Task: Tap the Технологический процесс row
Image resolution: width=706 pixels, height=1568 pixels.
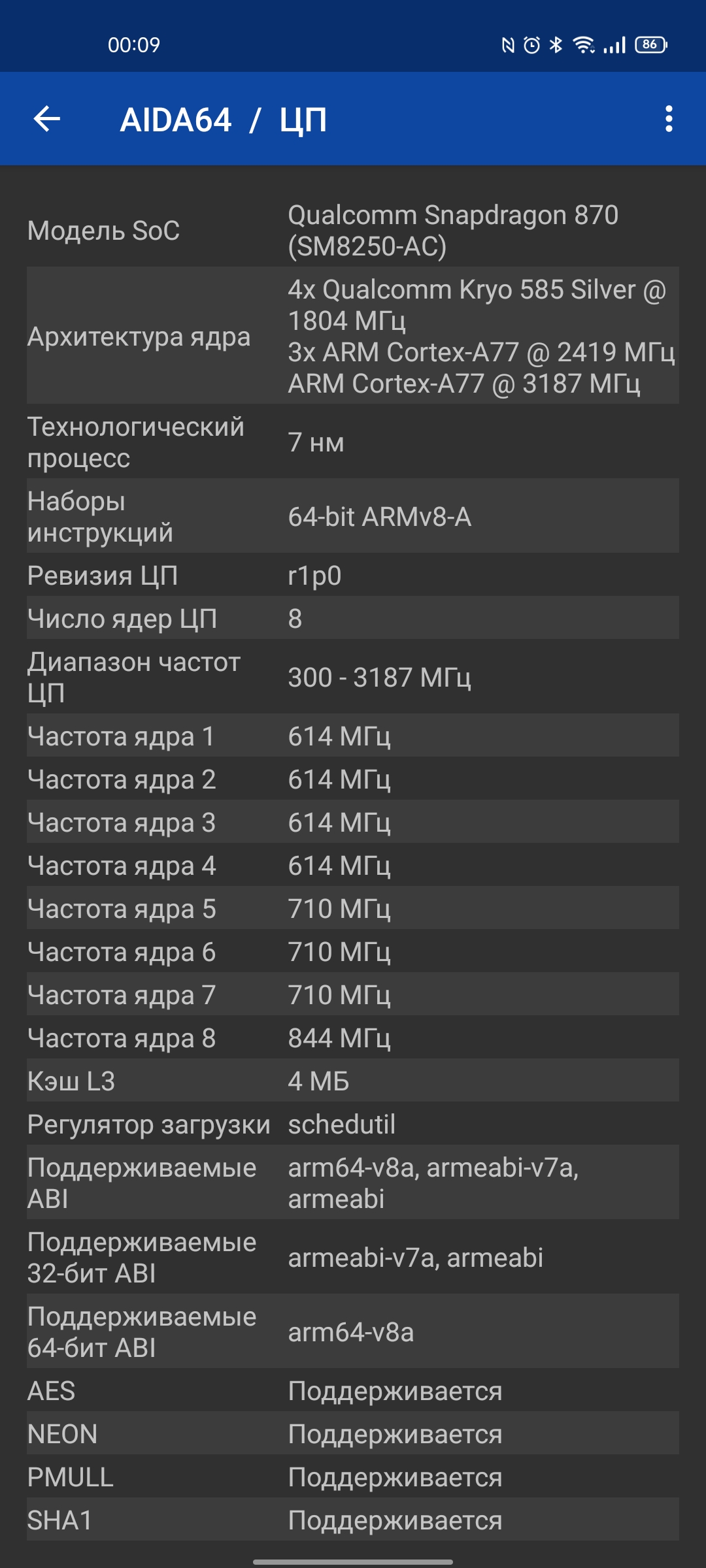Action: pyautogui.click(x=353, y=442)
